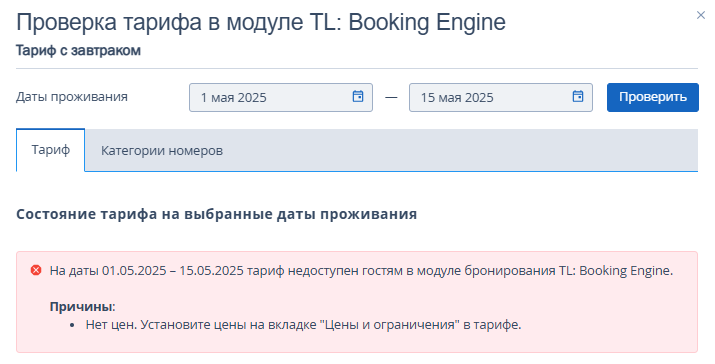Click the Нет цен reason text
The image size is (715, 364).
tap(303, 325)
